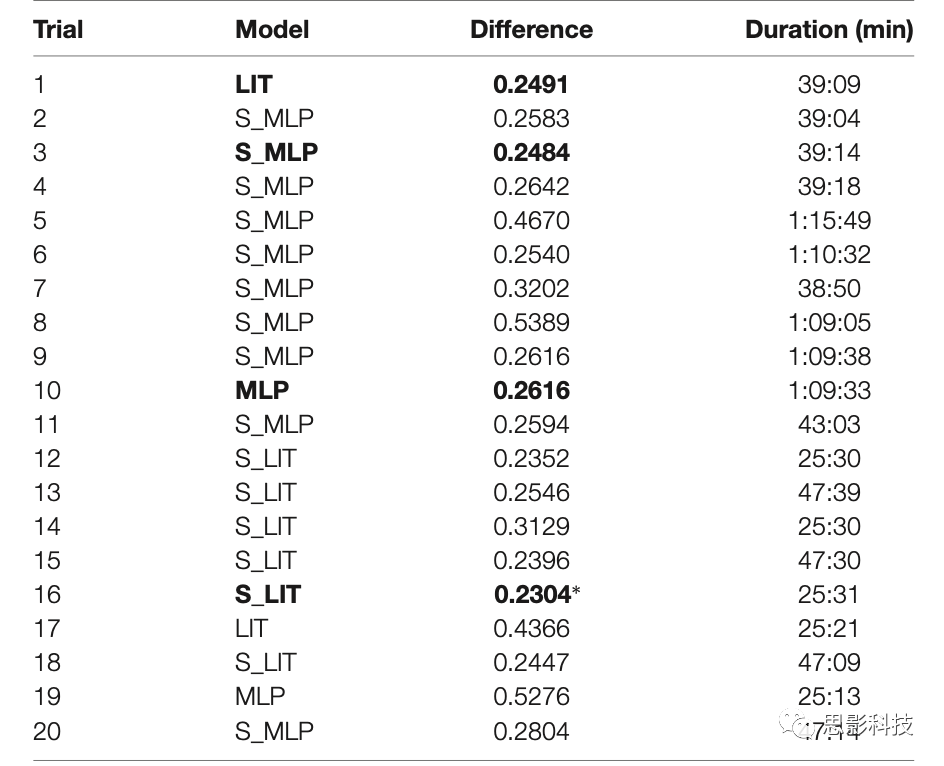944x766 pixels.
Task: Click the bold 0.2484 difference value
Action: pyautogui.click(x=531, y=153)
